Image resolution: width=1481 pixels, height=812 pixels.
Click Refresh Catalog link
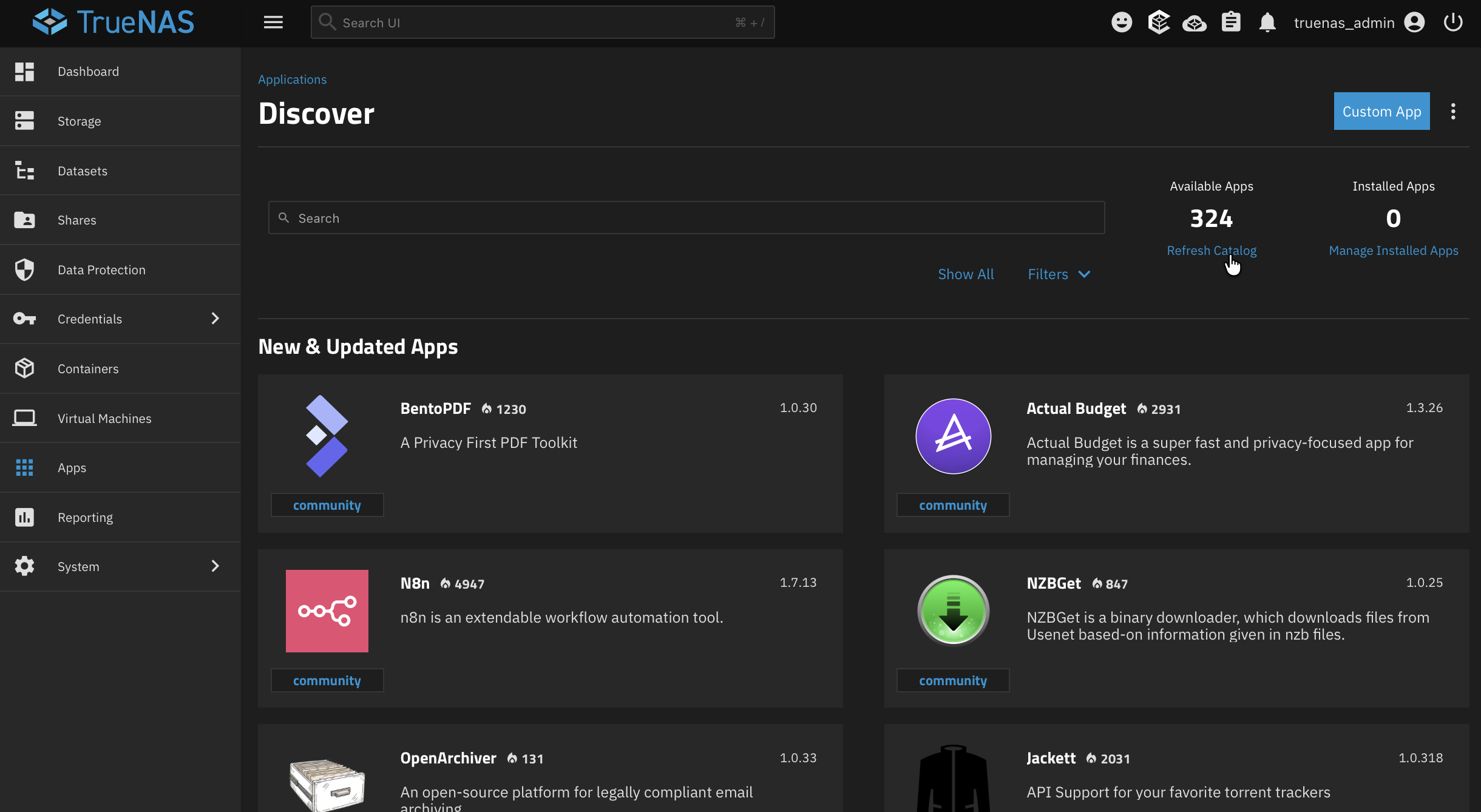1212,250
